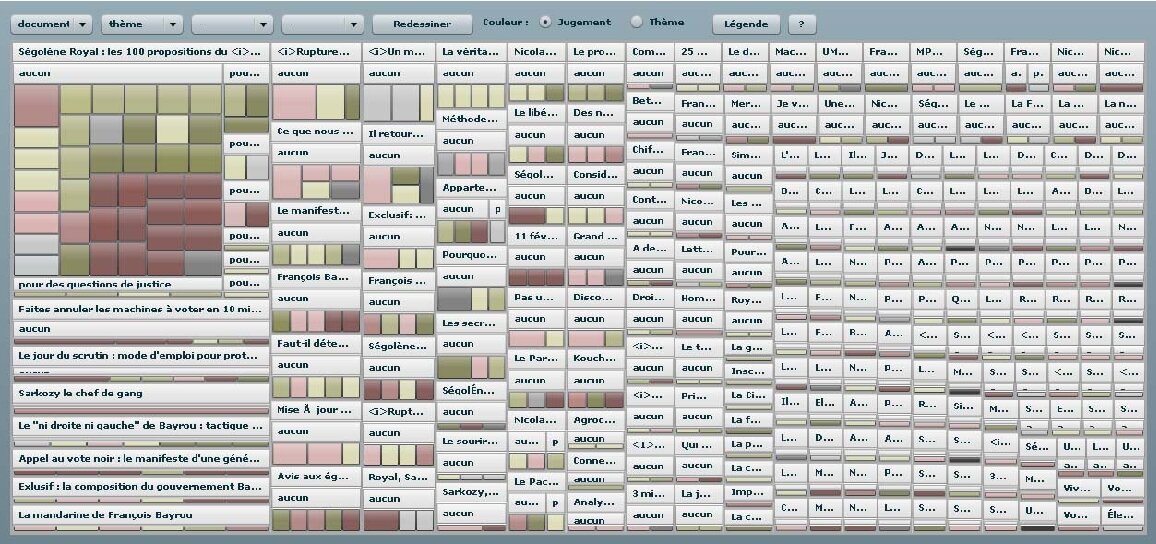The image size is (1156, 544).
Task: Select "Sarkozy le chef de gang" block
Action: pos(141,394)
